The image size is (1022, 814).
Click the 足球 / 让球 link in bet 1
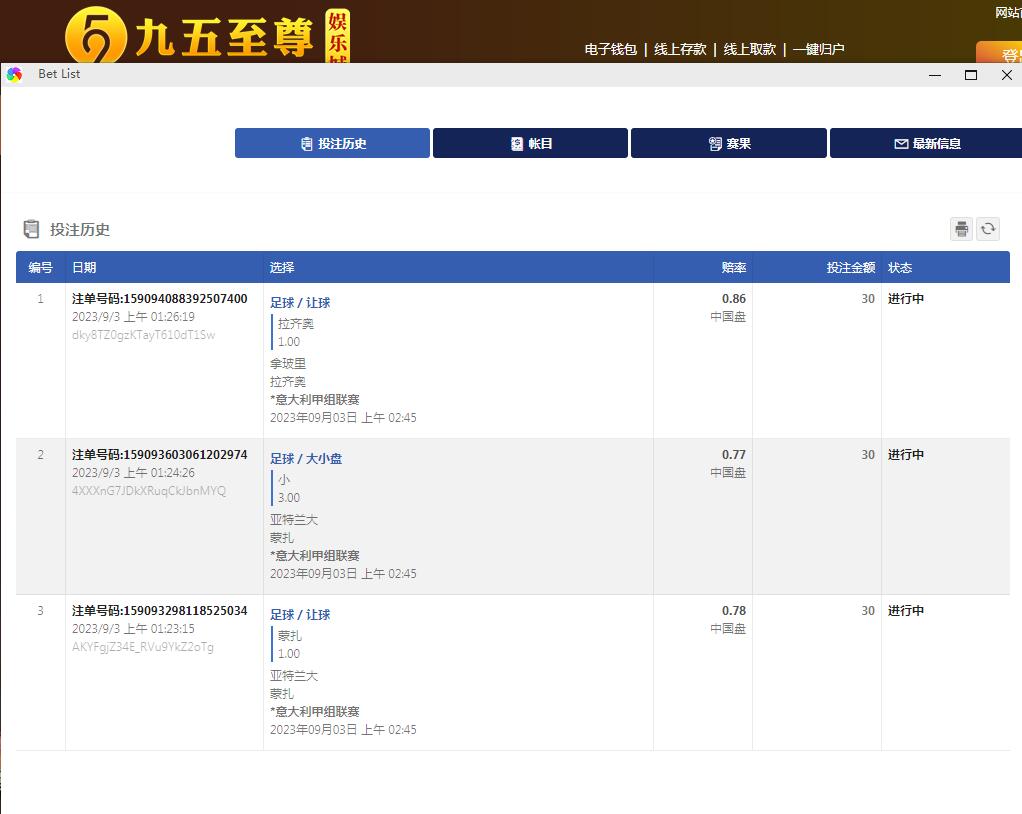(x=300, y=303)
